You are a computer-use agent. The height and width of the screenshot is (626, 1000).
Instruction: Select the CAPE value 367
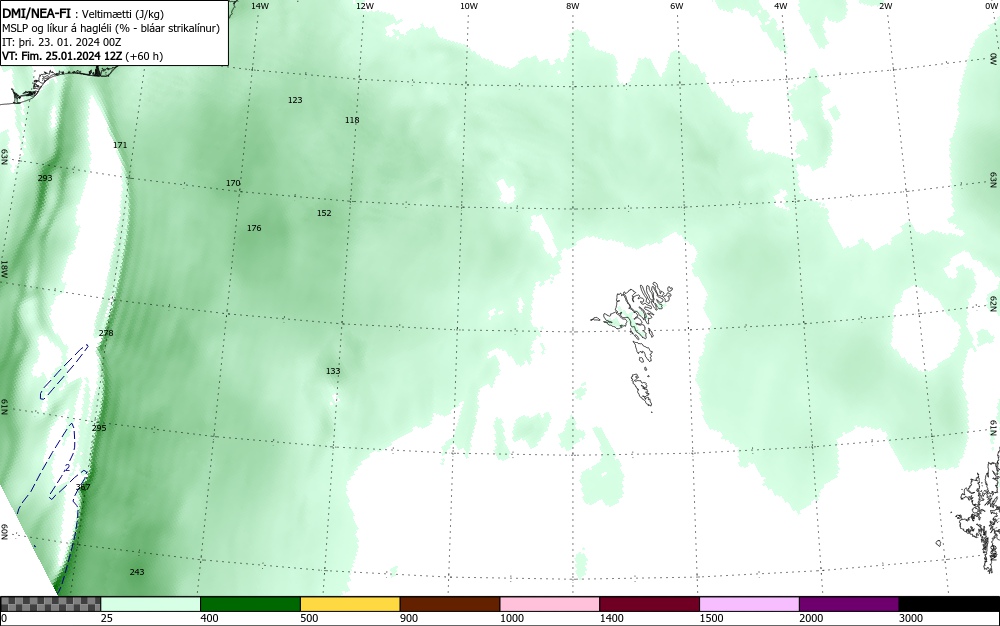(83, 487)
